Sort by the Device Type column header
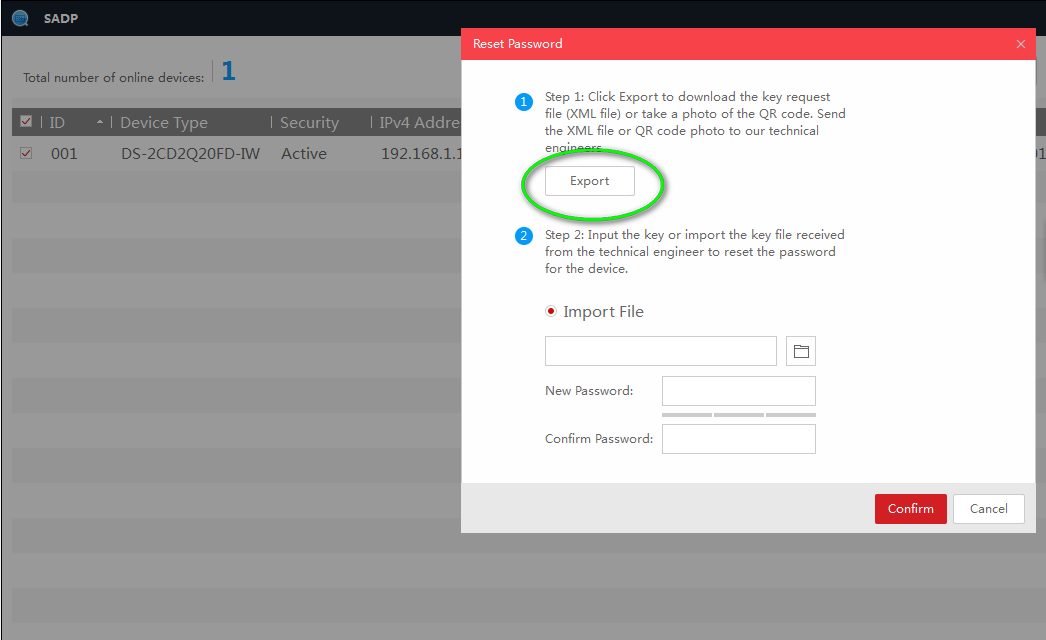The height and width of the screenshot is (640, 1046). [164, 122]
